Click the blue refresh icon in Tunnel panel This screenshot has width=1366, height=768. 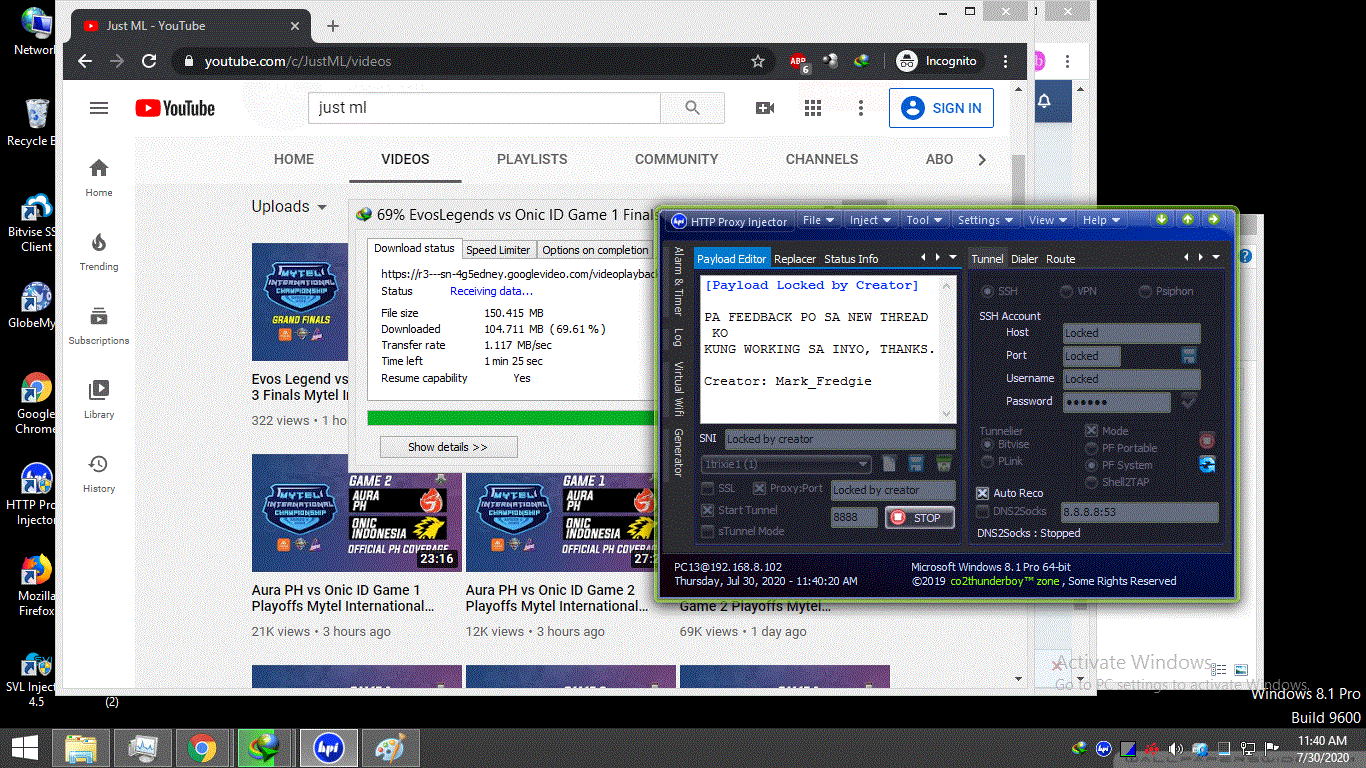(x=1207, y=464)
